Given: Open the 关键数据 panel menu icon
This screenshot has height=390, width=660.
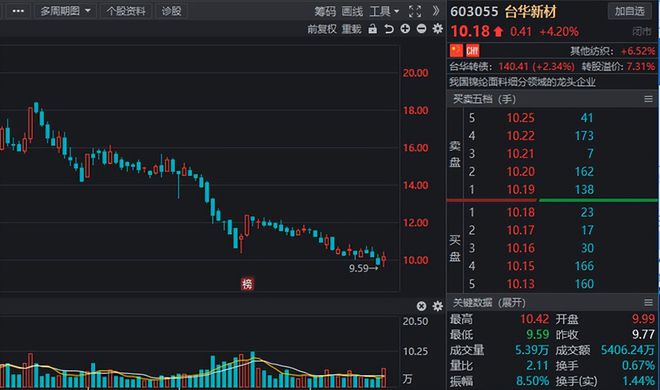Looking at the screenshot, I should 648,302.
